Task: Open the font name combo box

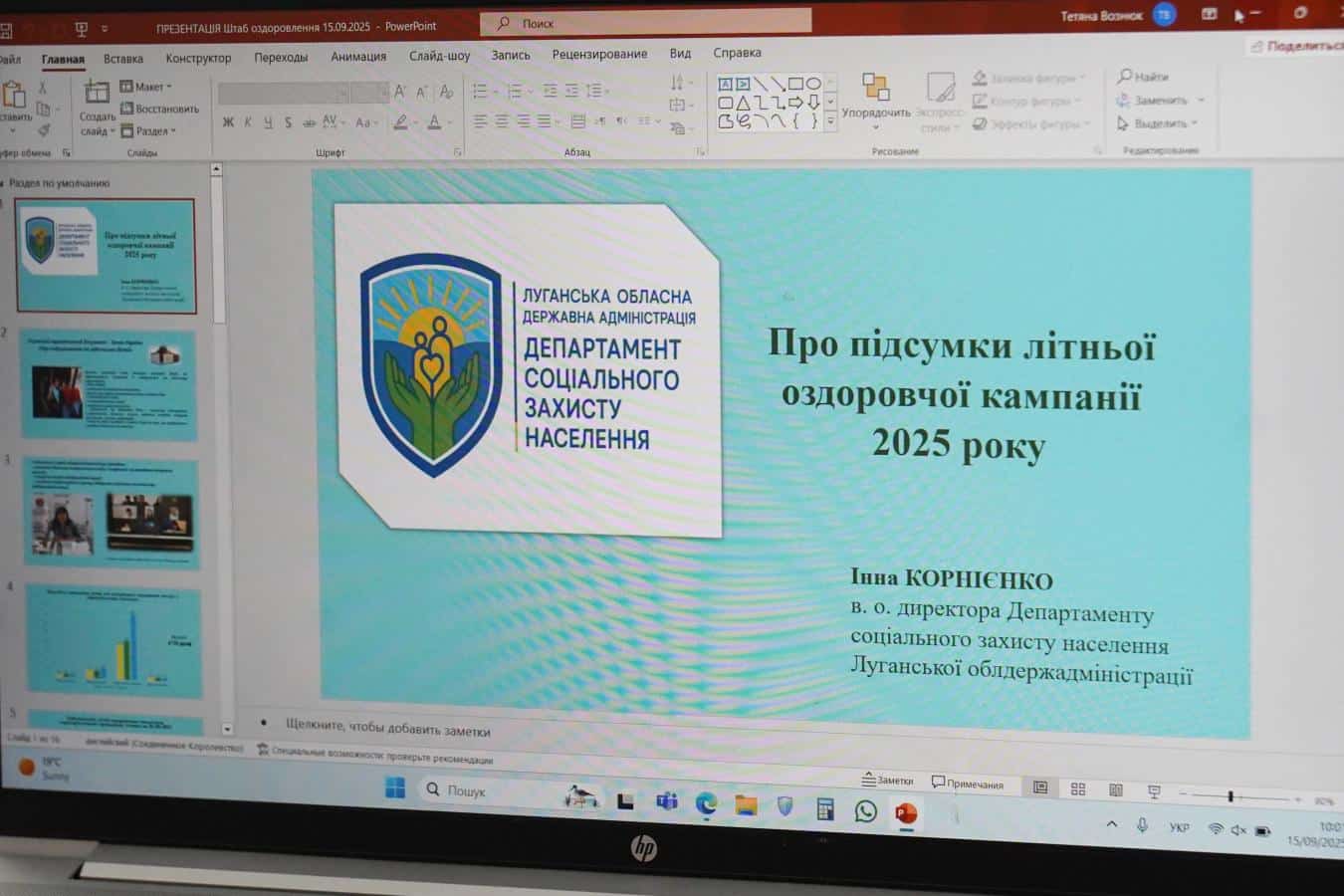Action: pos(284,93)
